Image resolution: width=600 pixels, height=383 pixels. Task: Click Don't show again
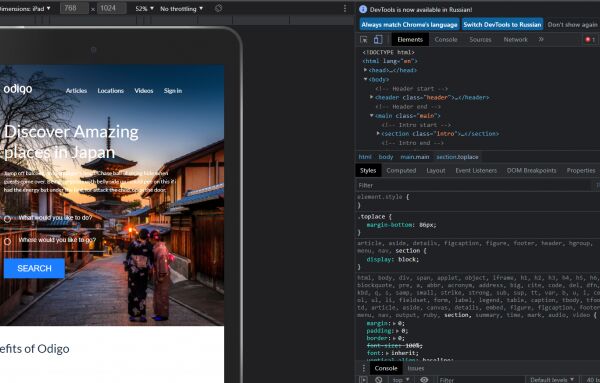pos(572,24)
